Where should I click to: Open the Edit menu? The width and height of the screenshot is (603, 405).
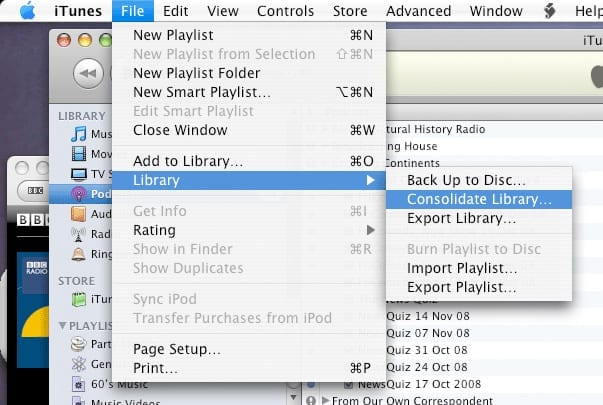tap(175, 11)
